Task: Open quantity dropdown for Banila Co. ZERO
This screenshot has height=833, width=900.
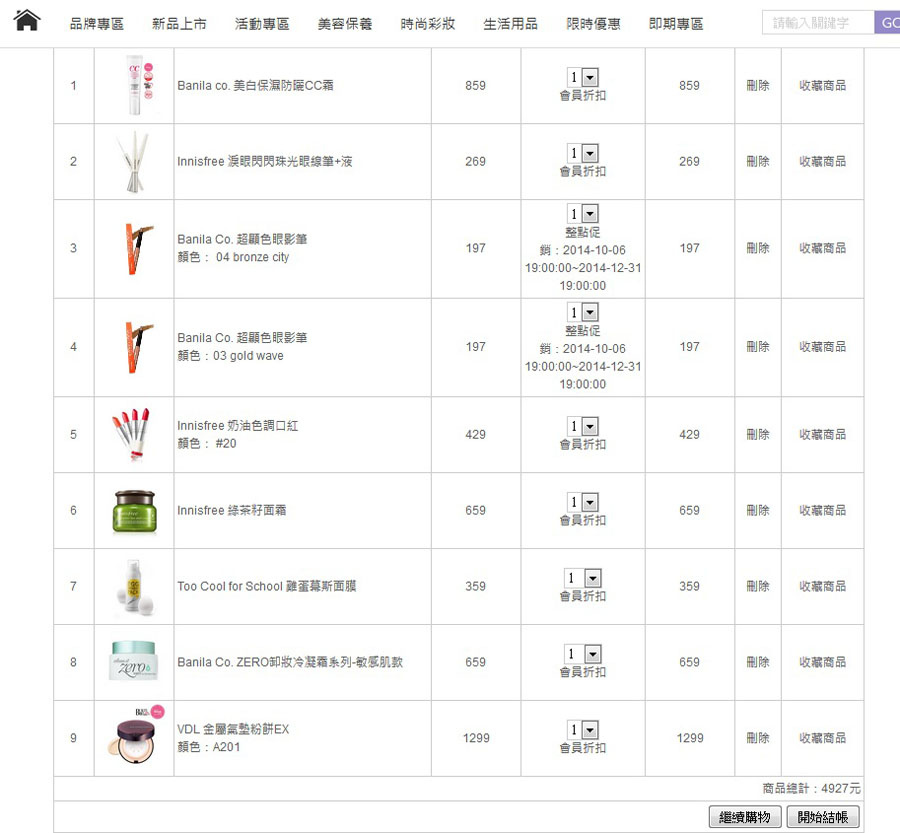Action: tap(583, 653)
